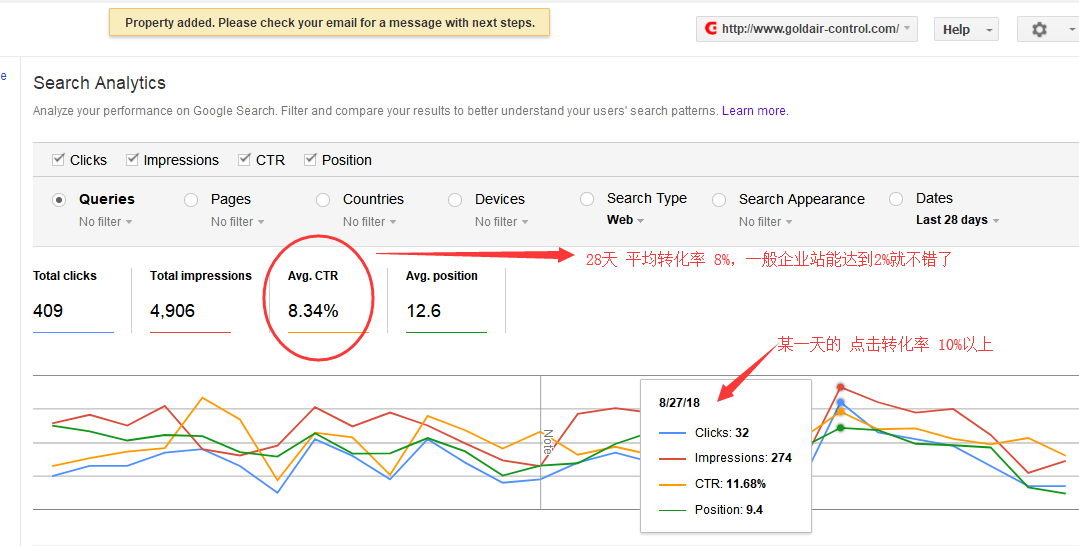Uncheck the Clicks checkbox
The height and width of the screenshot is (546, 1079).
coord(58,160)
